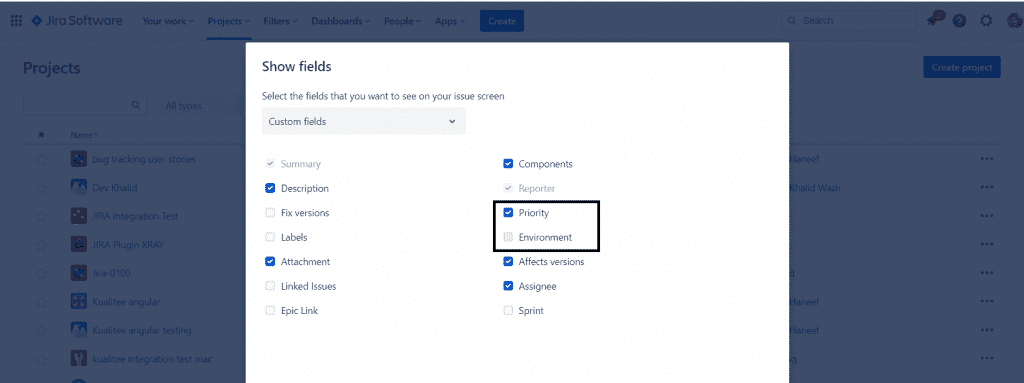This screenshot has height=383, width=1024.
Task: Open the Projects menu dropdown
Action: click(229, 21)
